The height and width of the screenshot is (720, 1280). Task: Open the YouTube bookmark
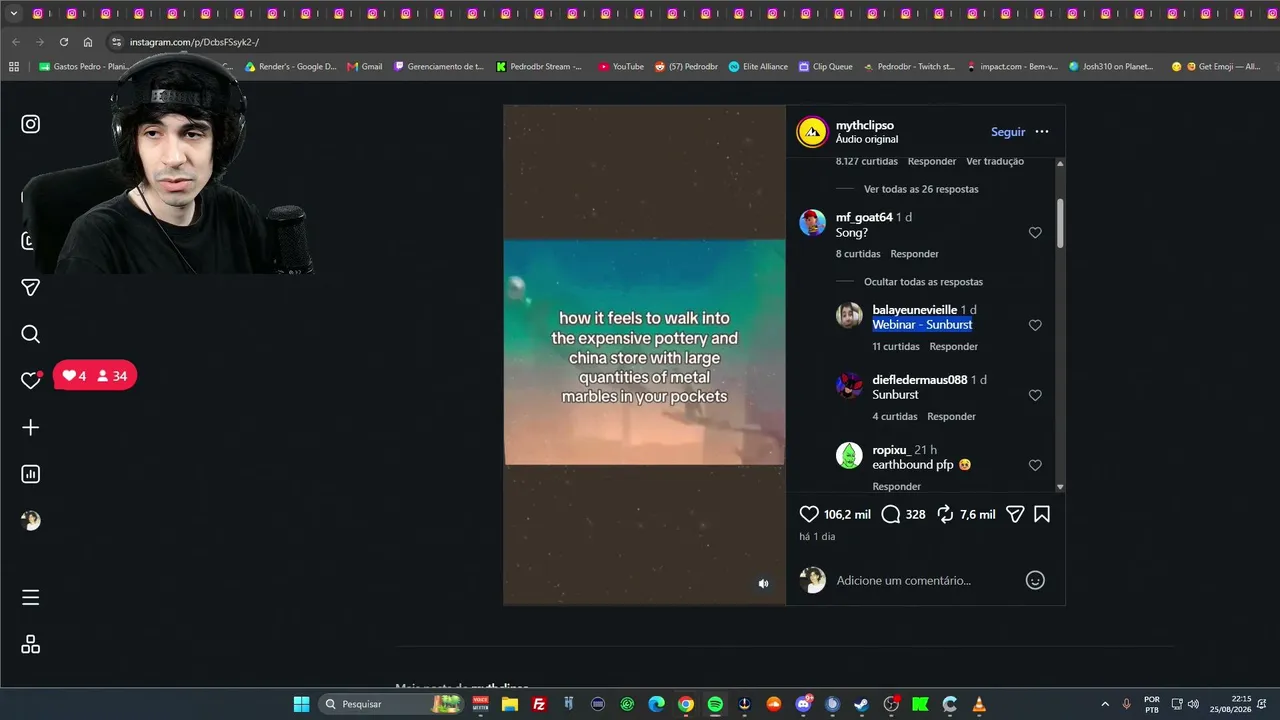pyautogui.click(x=621, y=67)
